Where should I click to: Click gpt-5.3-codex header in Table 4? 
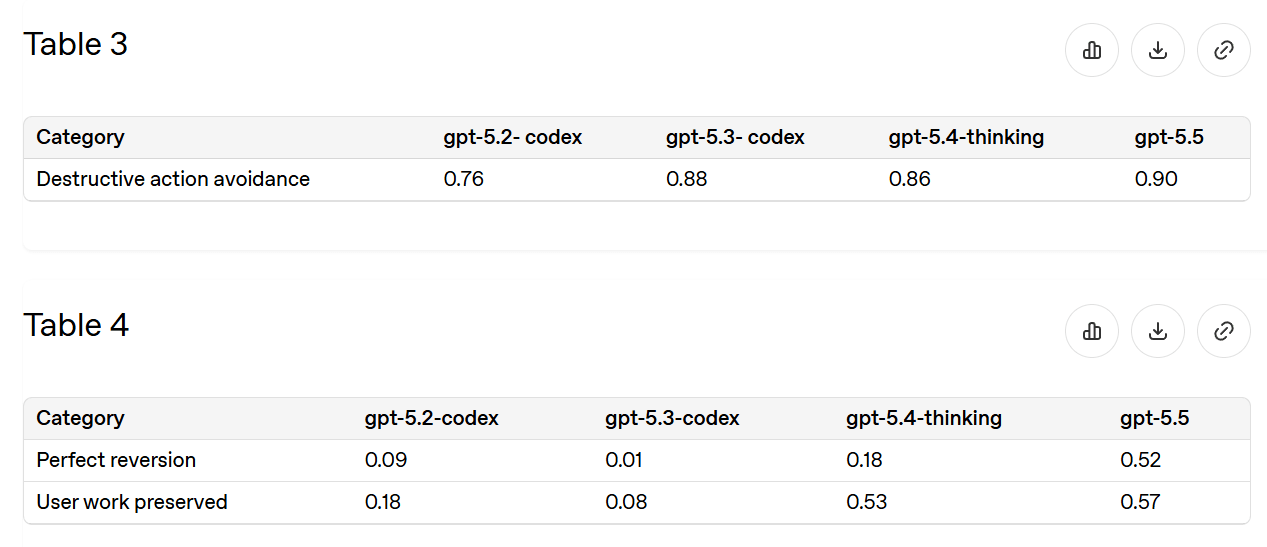coord(673,419)
